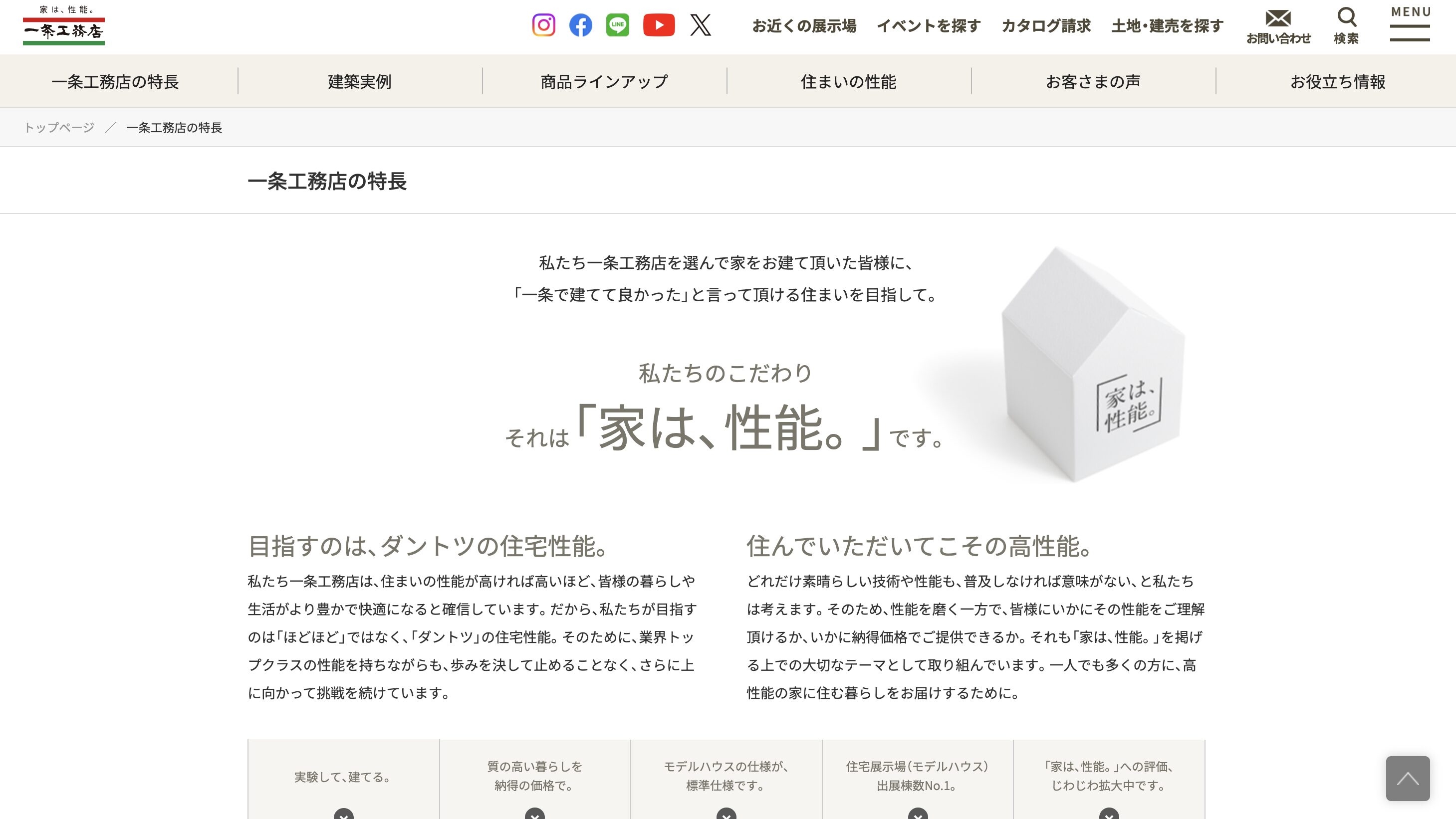Select the 質の高い暮らしを納得の価格で card text
This screenshot has height=819, width=1456.
(x=535, y=776)
